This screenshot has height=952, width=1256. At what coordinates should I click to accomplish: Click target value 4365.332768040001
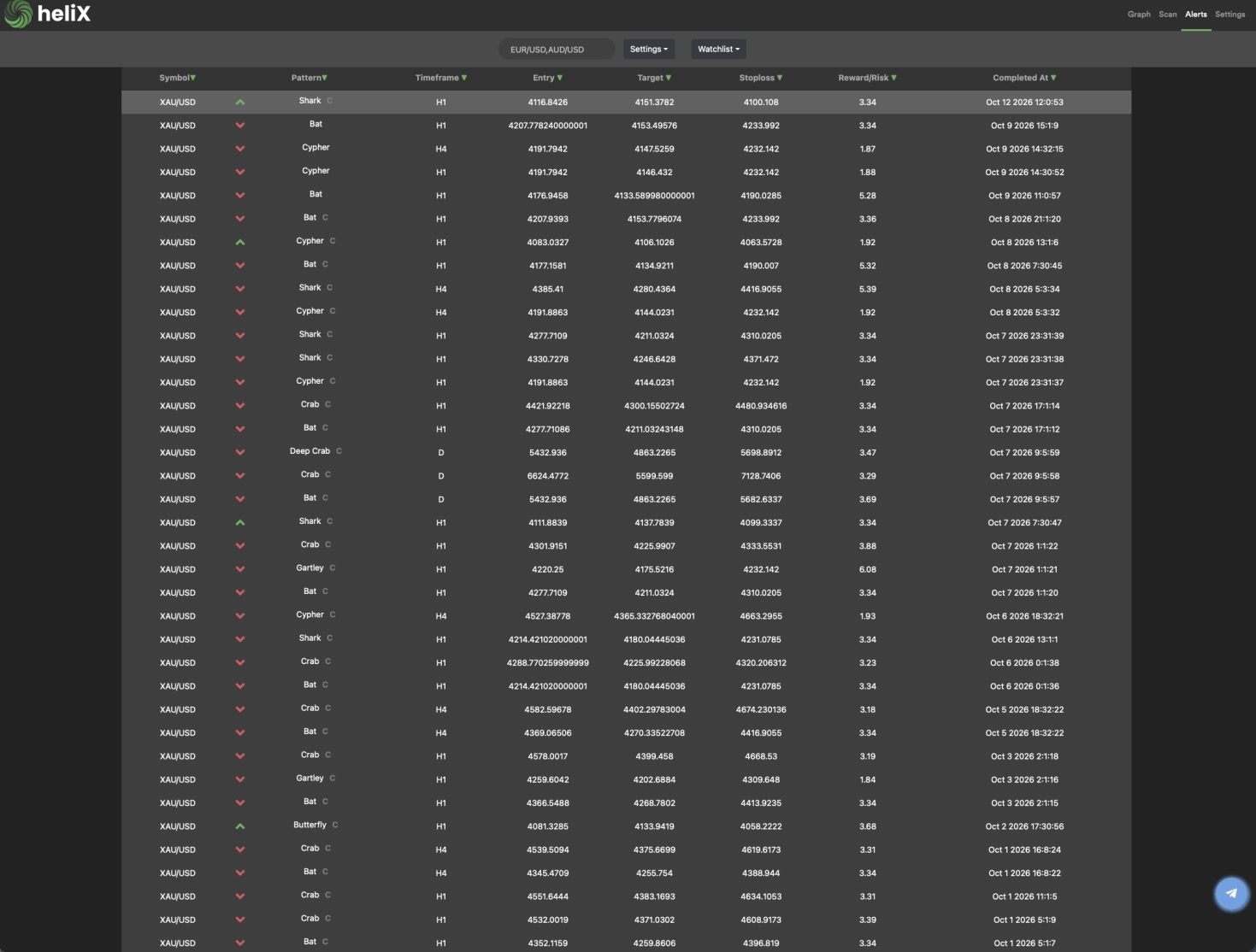pos(655,616)
